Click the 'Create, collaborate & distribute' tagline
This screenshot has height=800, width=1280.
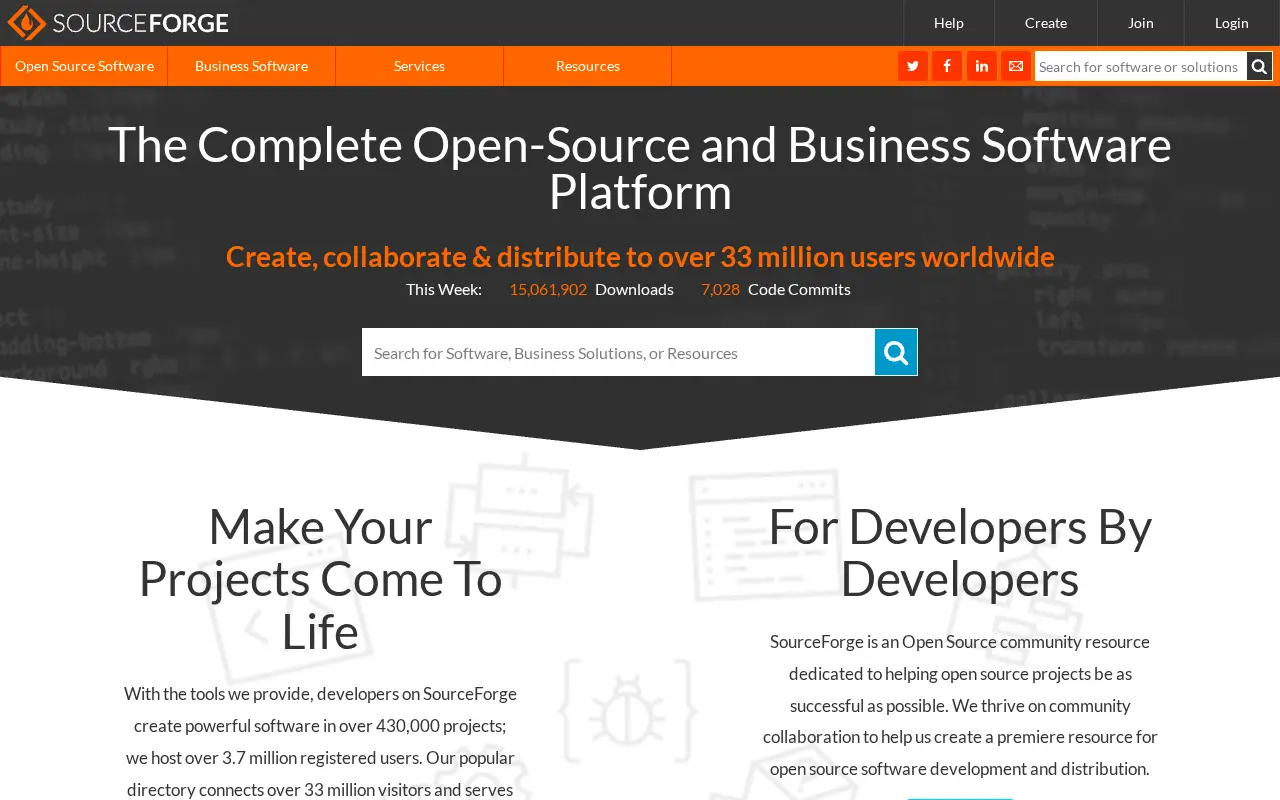click(640, 257)
